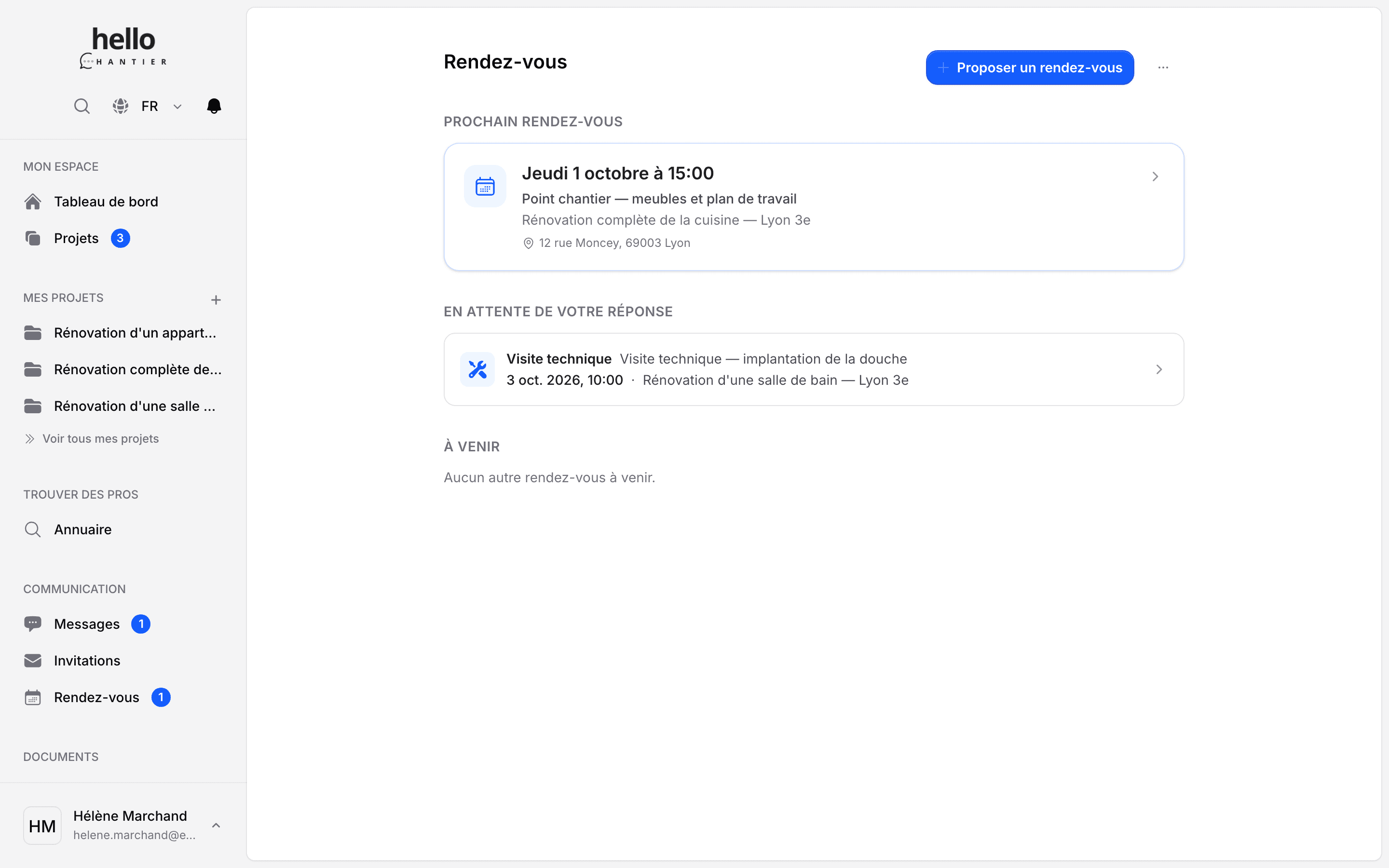Expand the FR language dropdown chevron
The image size is (1389, 868).
177,107
